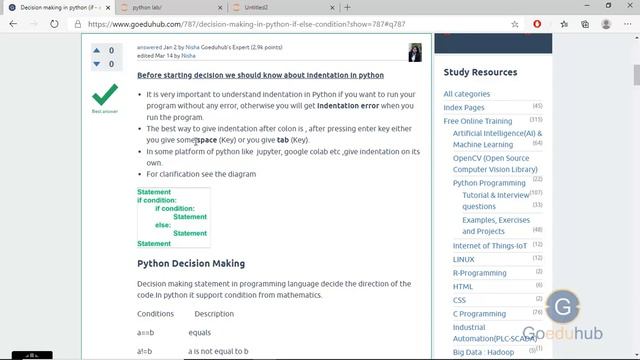Open Industrial Automation PLC-SCADA category
The width and height of the screenshot is (640, 360).
click(x=495, y=333)
